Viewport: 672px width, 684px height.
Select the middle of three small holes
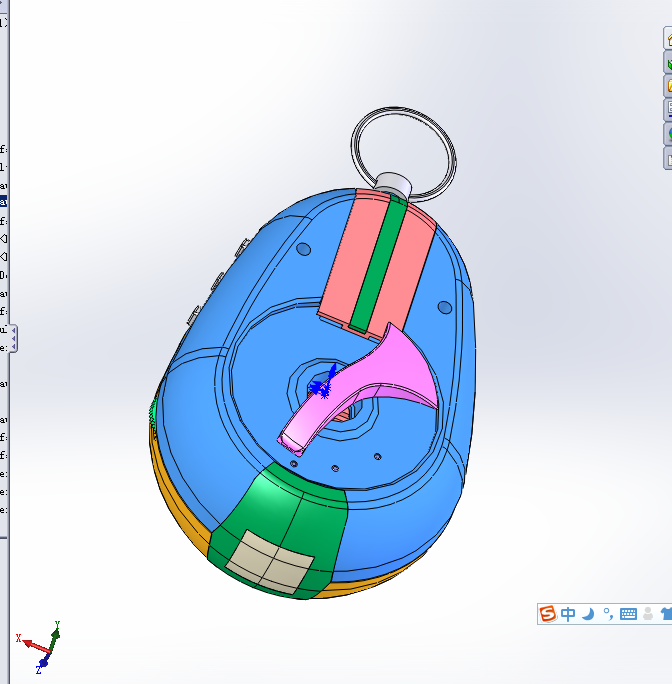click(x=335, y=469)
